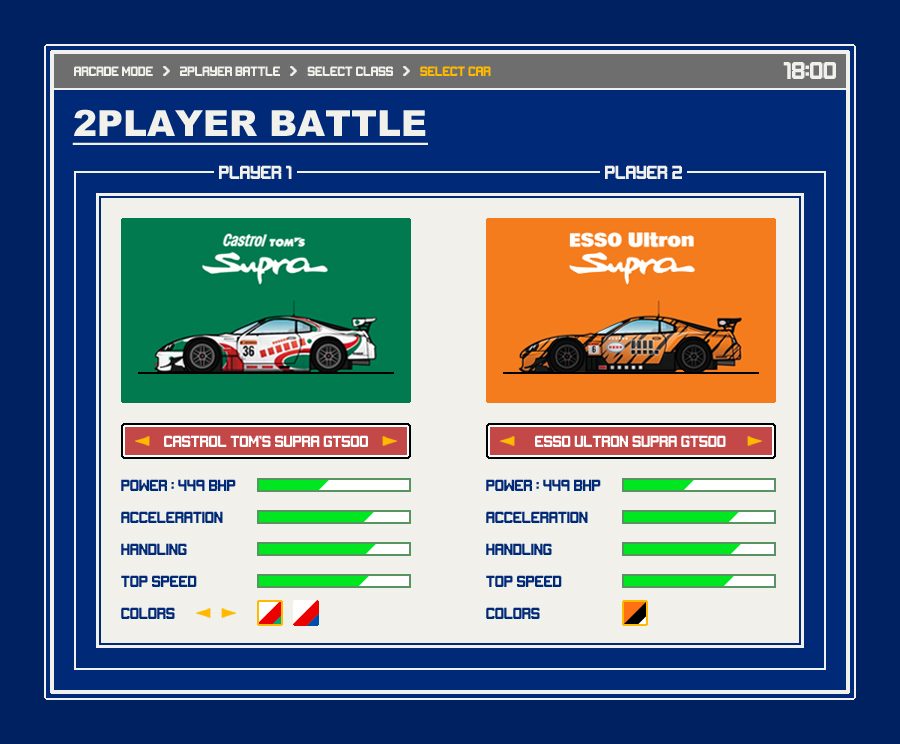Click Player 1 Acceleration bar
This screenshot has width=900, height=744.
(x=333, y=517)
